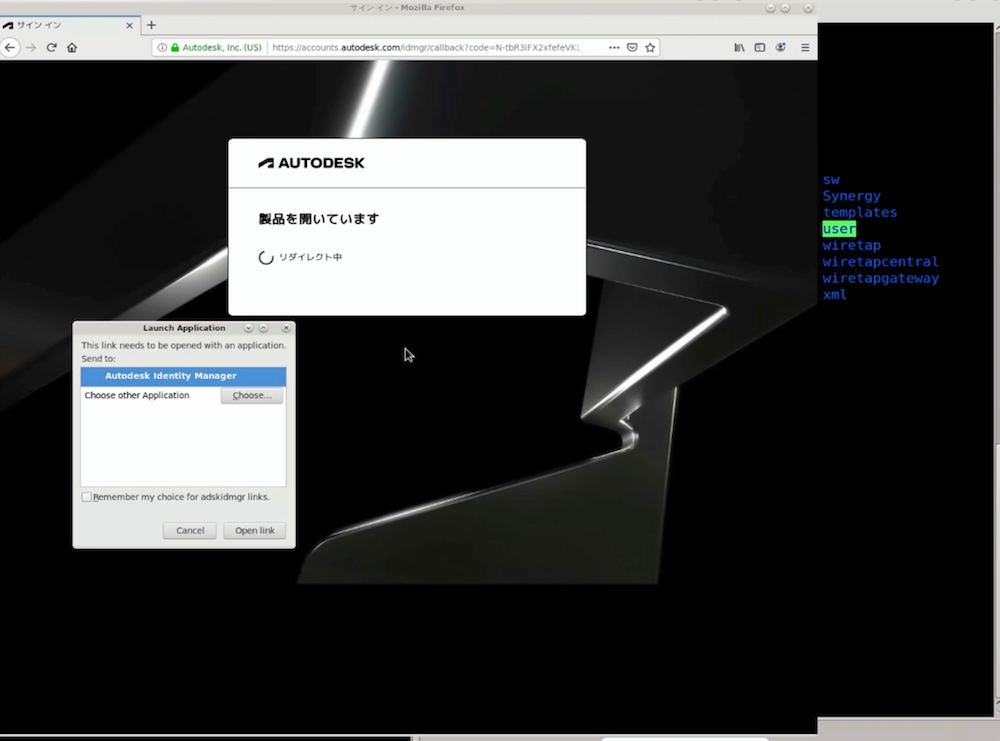Click wiretapcentral entry in terminal
The height and width of the screenshot is (741, 1000).
tap(880, 262)
